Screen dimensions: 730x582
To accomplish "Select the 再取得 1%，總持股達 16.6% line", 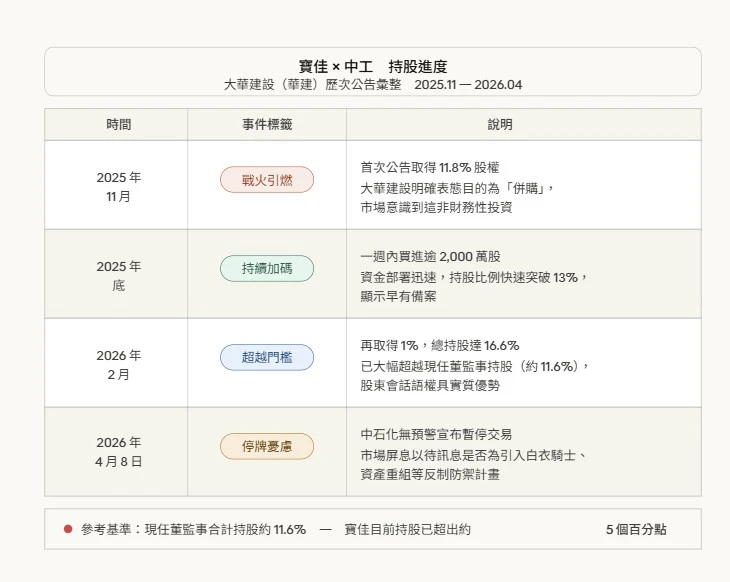I will click(x=440, y=345).
